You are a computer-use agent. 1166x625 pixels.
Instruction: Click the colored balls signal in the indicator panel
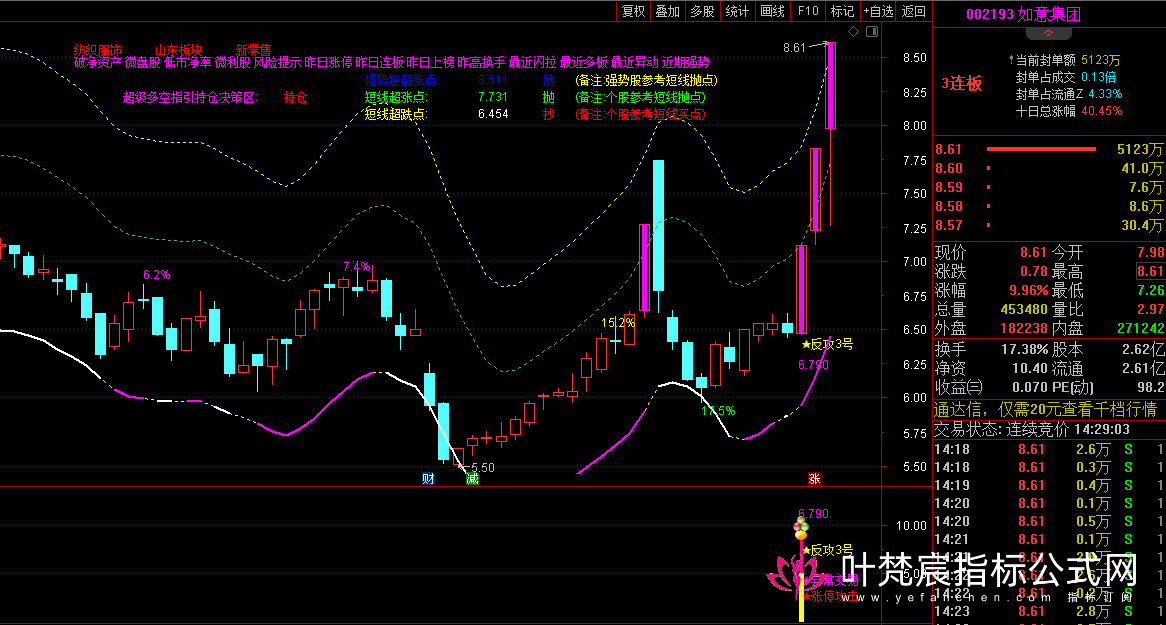tap(801, 528)
